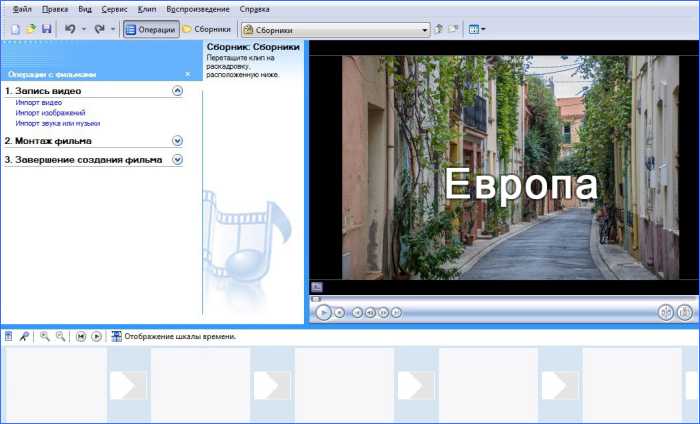Toggle the Сборники pane button
This screenshot has height=424, width=700.
point(207,30)
